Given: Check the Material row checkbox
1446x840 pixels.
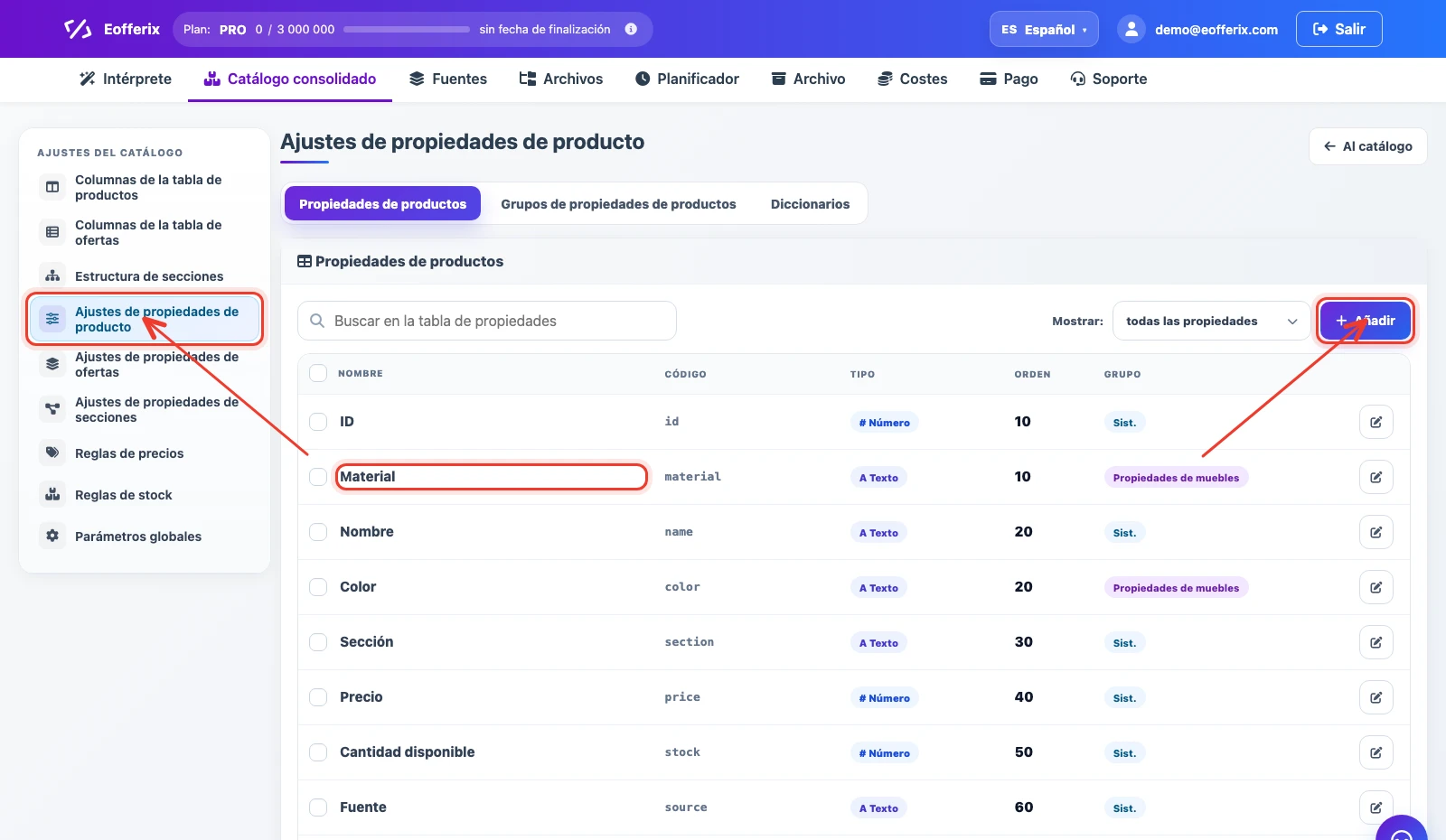Looking at the screenshot, I should pyautogui.click(x=318, y=477).
